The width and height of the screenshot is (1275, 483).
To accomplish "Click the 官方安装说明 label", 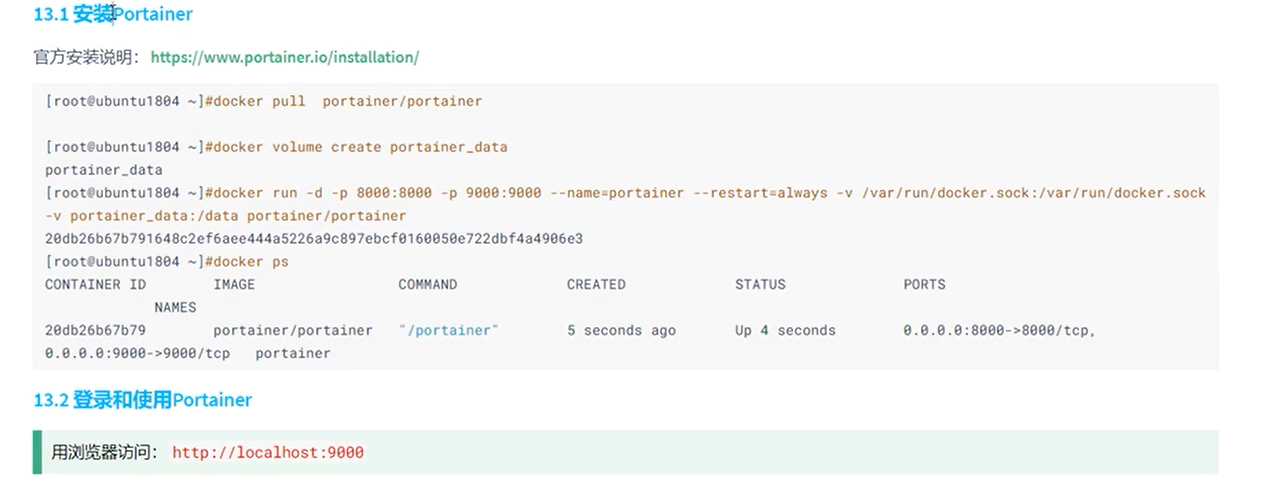I will pyautogui.click(x=89, y=57).
